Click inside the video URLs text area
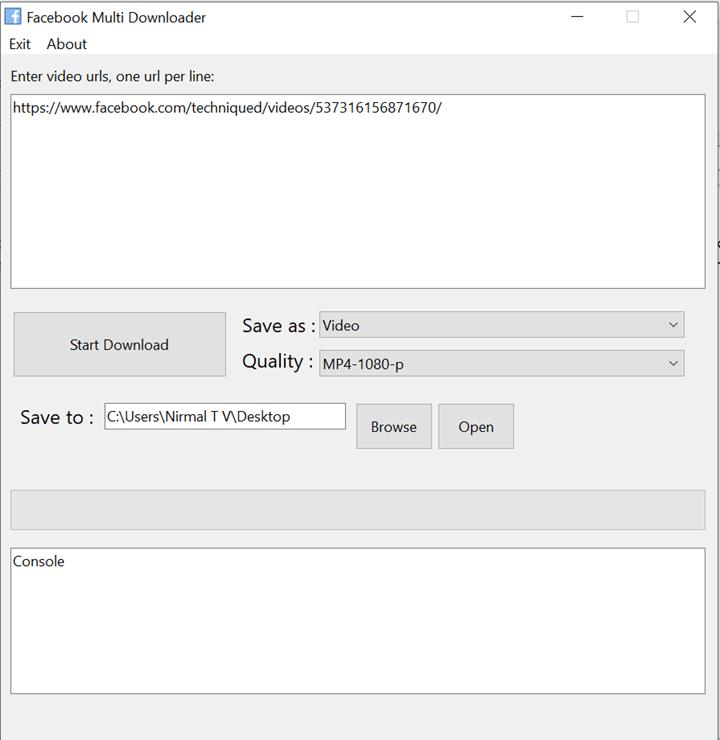The image size is (720, 740). pyautogui.click(x=358, y=191)
